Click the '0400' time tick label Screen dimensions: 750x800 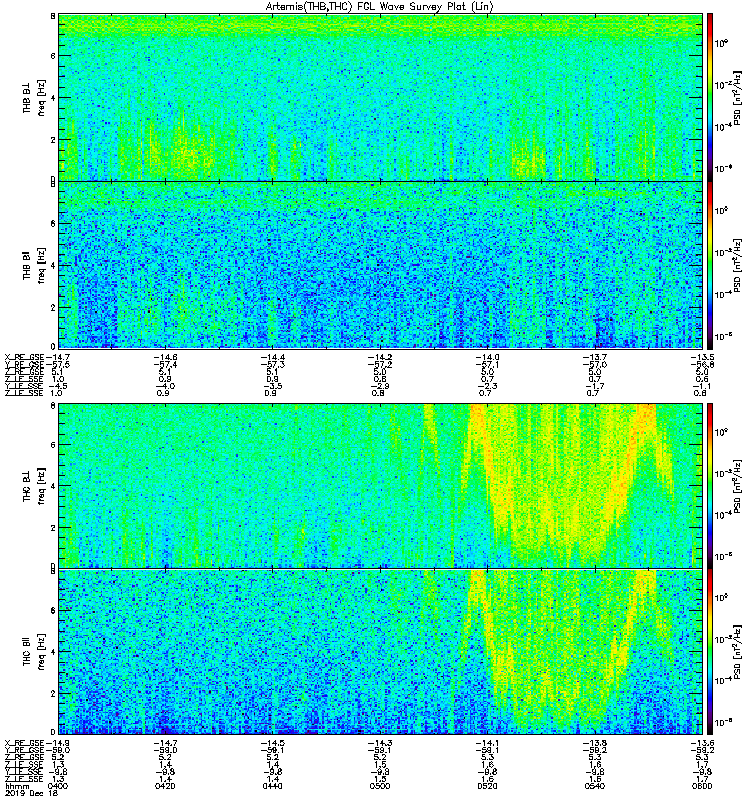(x=58, y=786)
